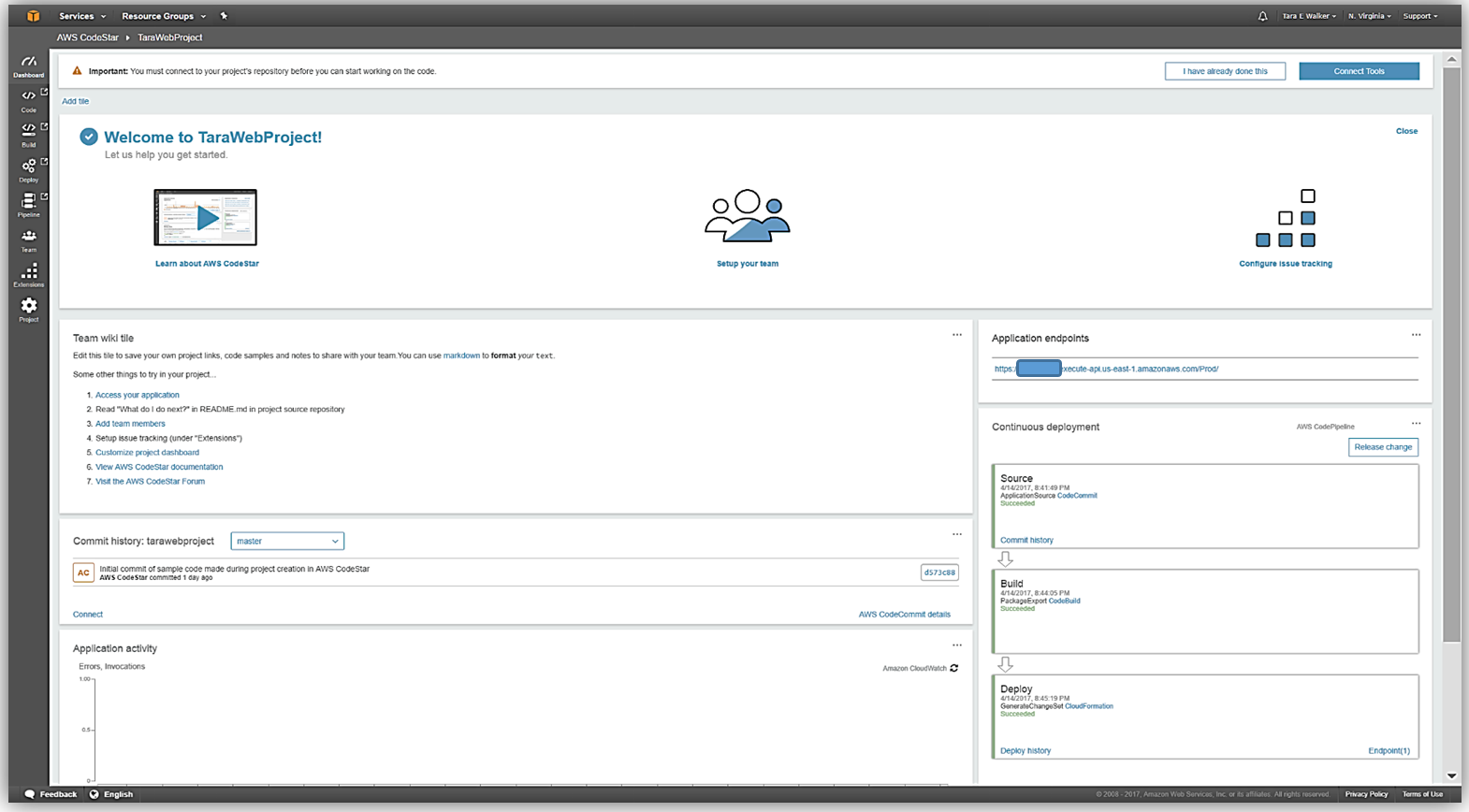Play the Learn about AWS CodeStar video
Screen dimensions: 1469x812
point(206,218)
